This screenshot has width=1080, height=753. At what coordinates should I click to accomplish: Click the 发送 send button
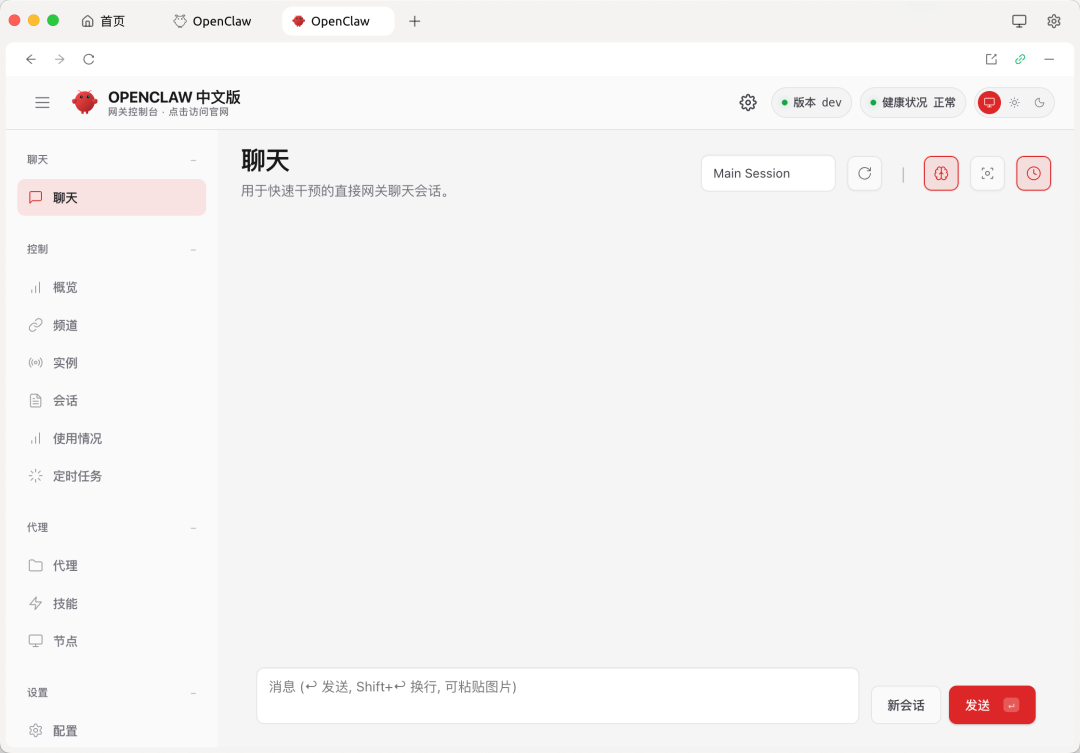pos(991,705)
